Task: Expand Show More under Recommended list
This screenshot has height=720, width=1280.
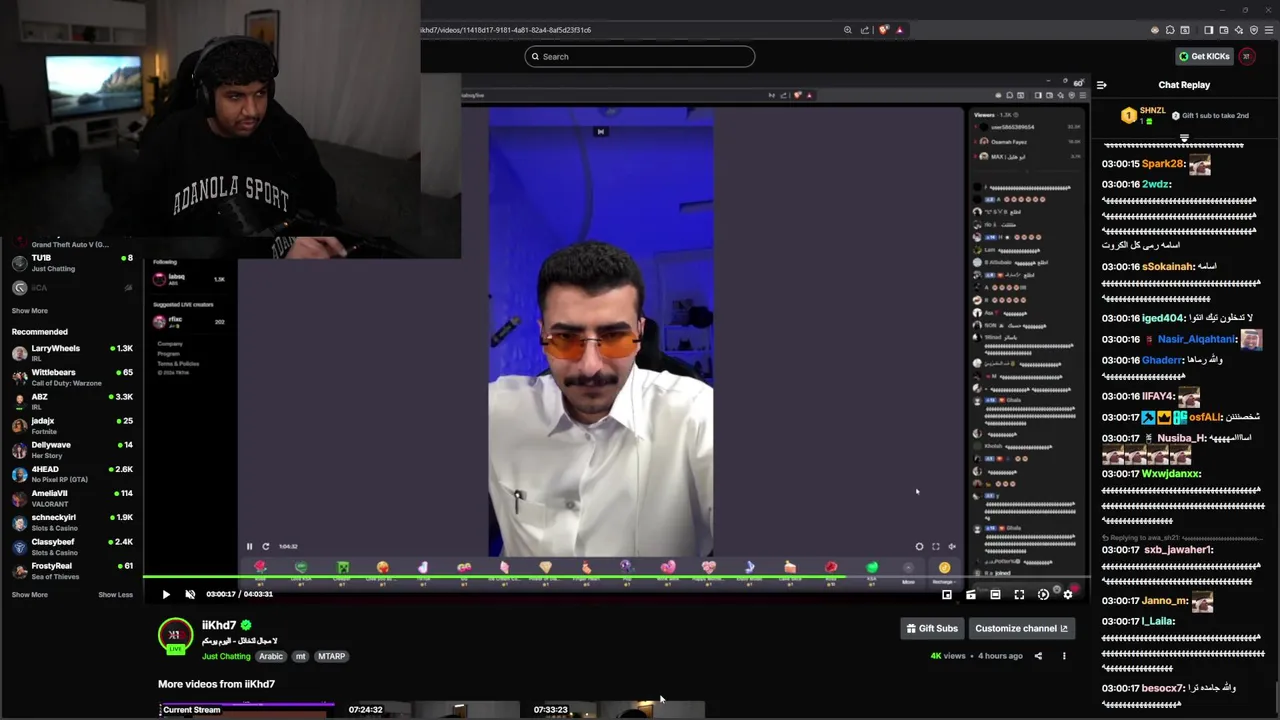Action: 30,595
